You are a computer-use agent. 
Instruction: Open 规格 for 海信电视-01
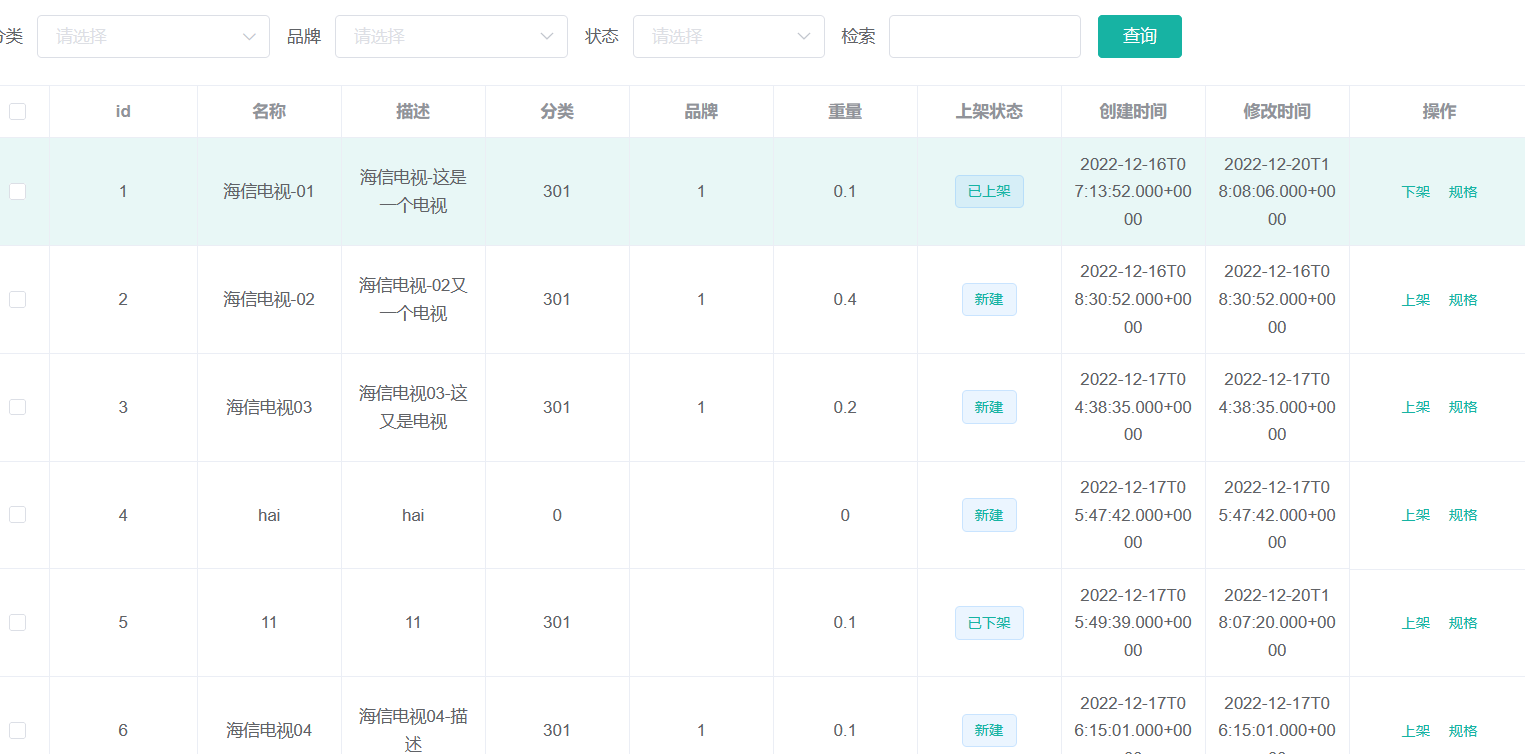[x=1463, y=192]
